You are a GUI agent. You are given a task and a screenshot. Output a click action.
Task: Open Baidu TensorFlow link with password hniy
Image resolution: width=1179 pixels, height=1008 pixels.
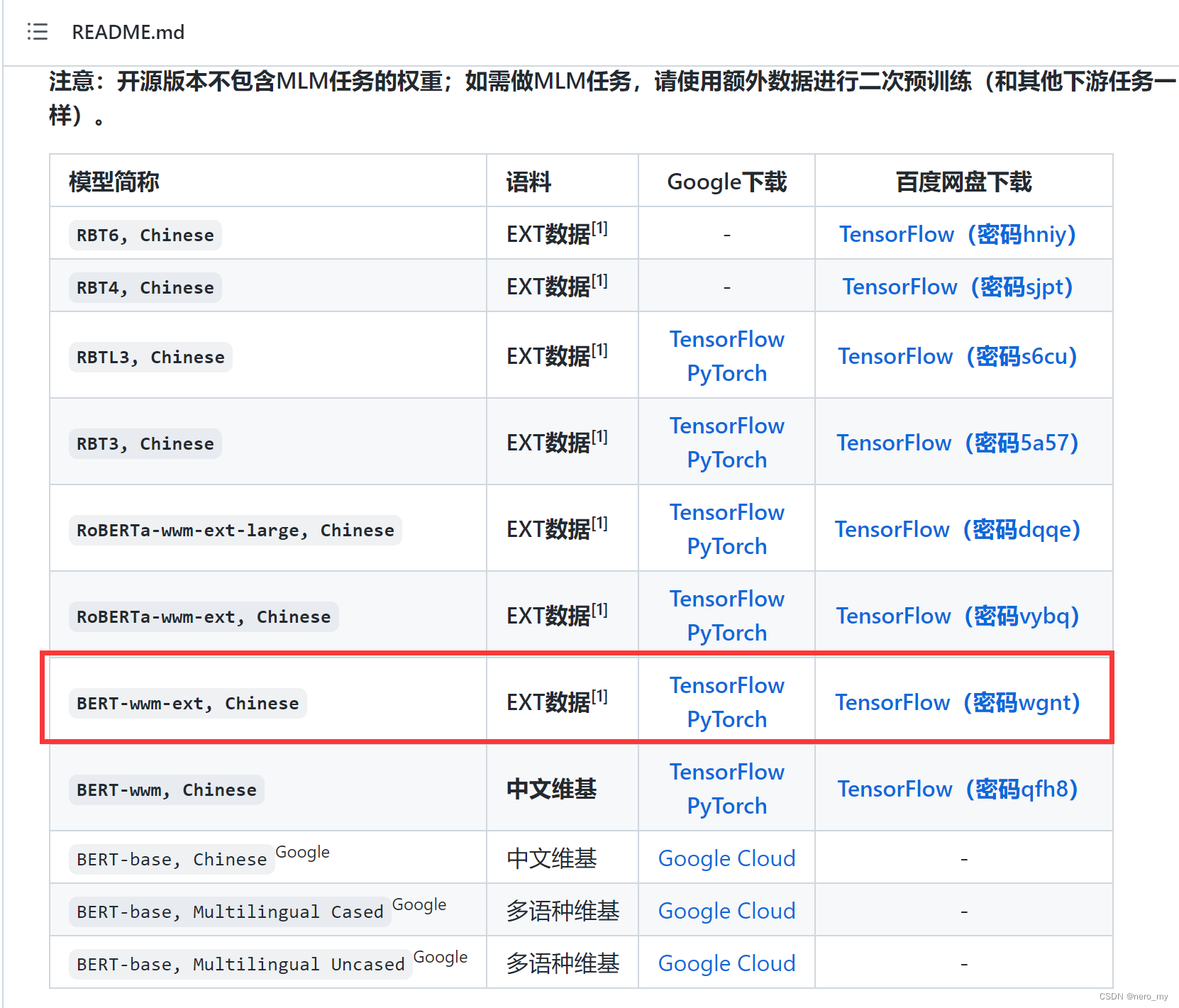(957, 234)
